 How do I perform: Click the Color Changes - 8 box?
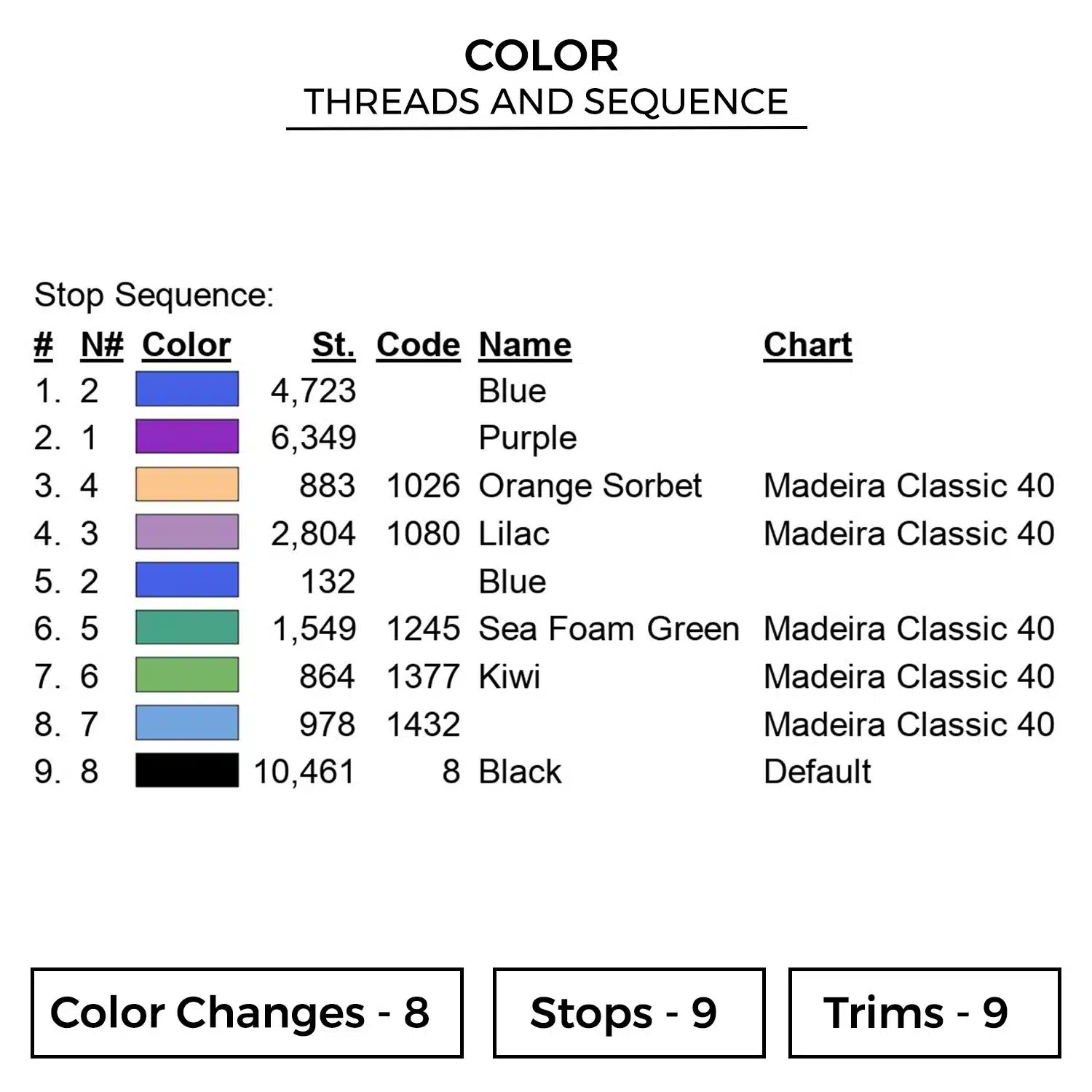[247, 1013]
